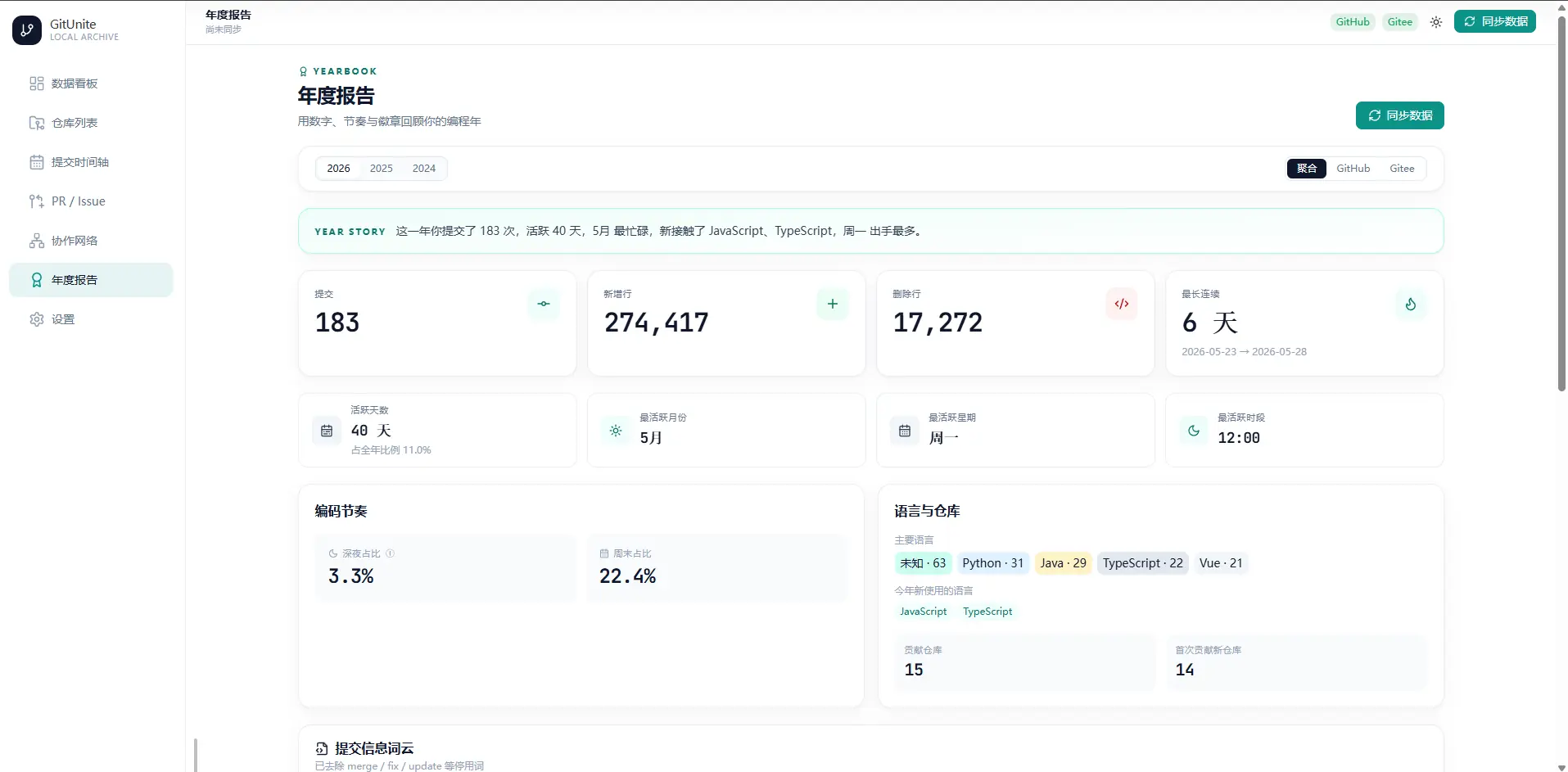Click the Java · 29 language tag
The height and width of the screenshot is (772, 1568).
click(x=1064, y=563)
